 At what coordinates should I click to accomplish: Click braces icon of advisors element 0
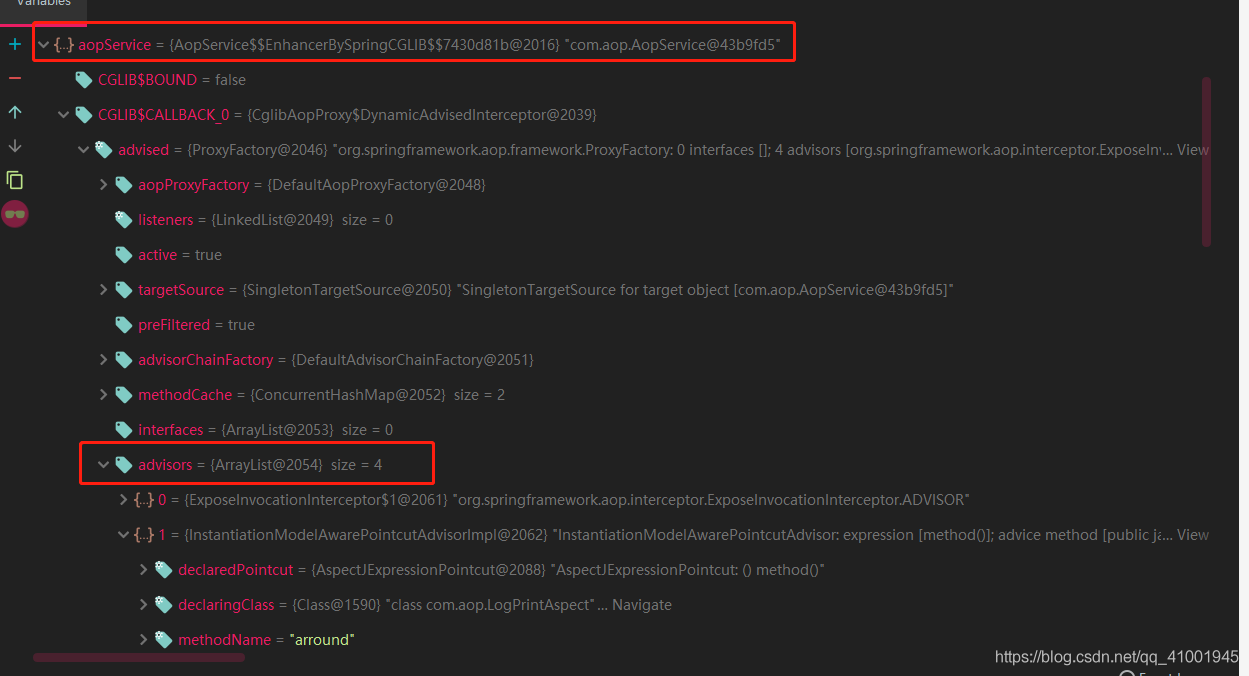point(144,500)
